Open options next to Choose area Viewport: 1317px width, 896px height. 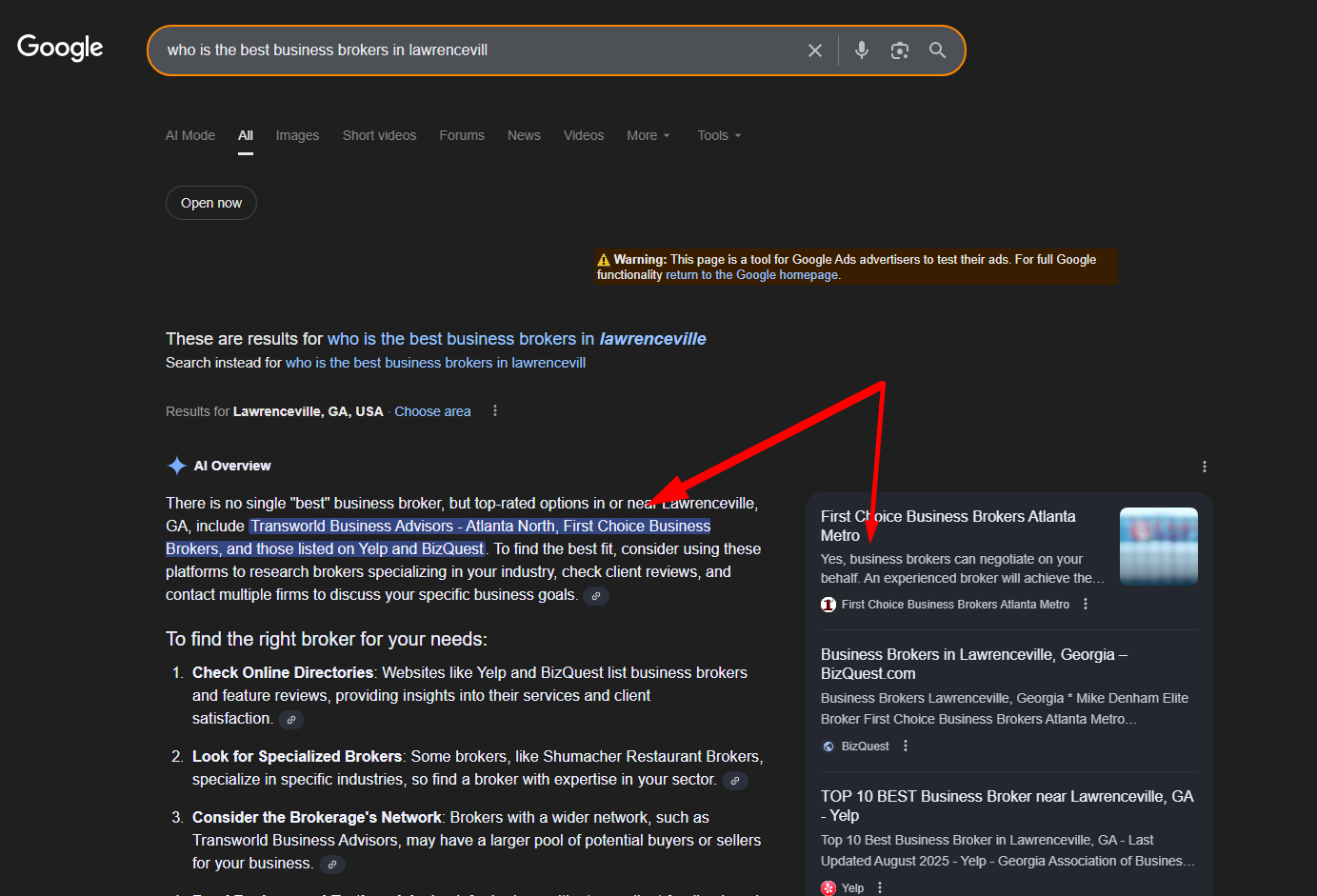point(495,411)
